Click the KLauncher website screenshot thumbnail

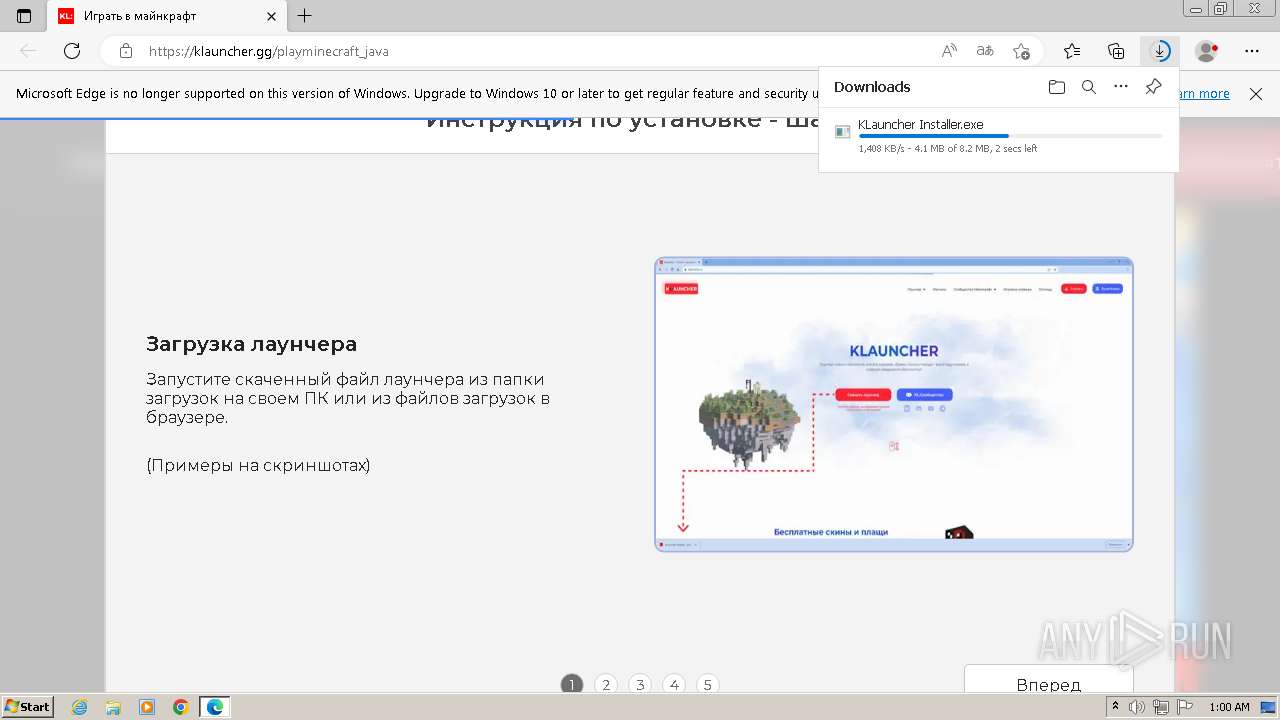tap(894, 404)
